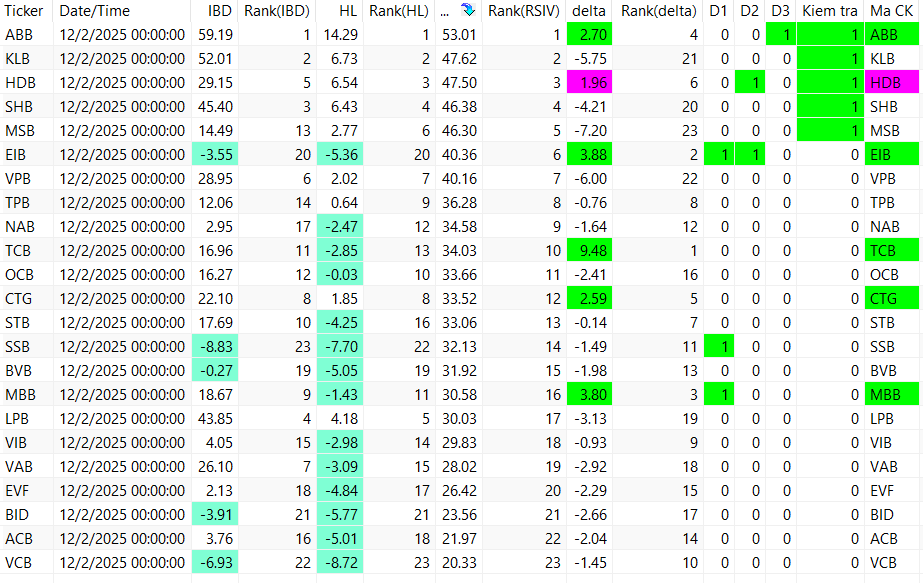This screenshot has width=923, height=583.
Task: Select KLB in the Ticker column
Action: tap(18, 59)
